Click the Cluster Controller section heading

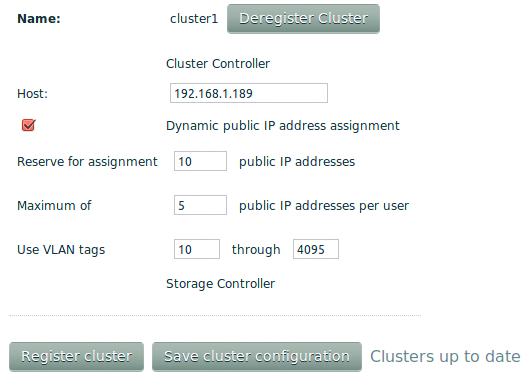[x=218, y=64]
